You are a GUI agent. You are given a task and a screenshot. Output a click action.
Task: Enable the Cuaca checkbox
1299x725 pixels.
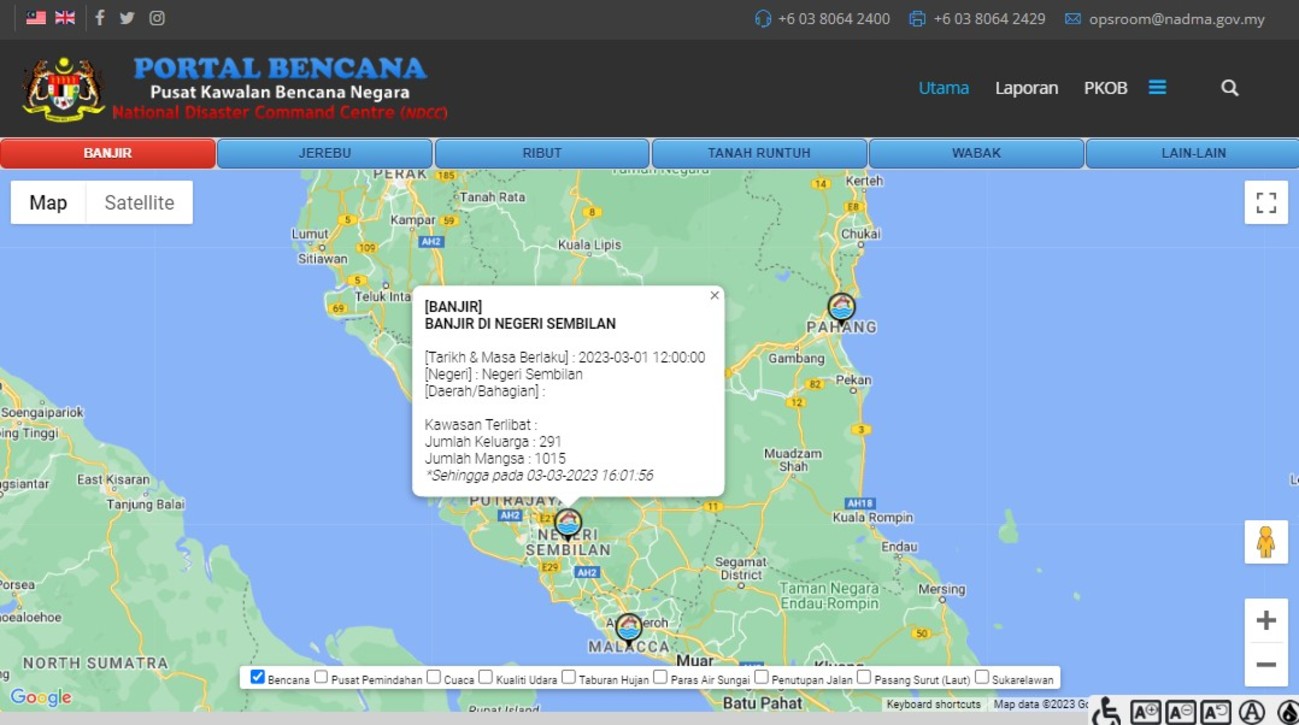[433, 677]
